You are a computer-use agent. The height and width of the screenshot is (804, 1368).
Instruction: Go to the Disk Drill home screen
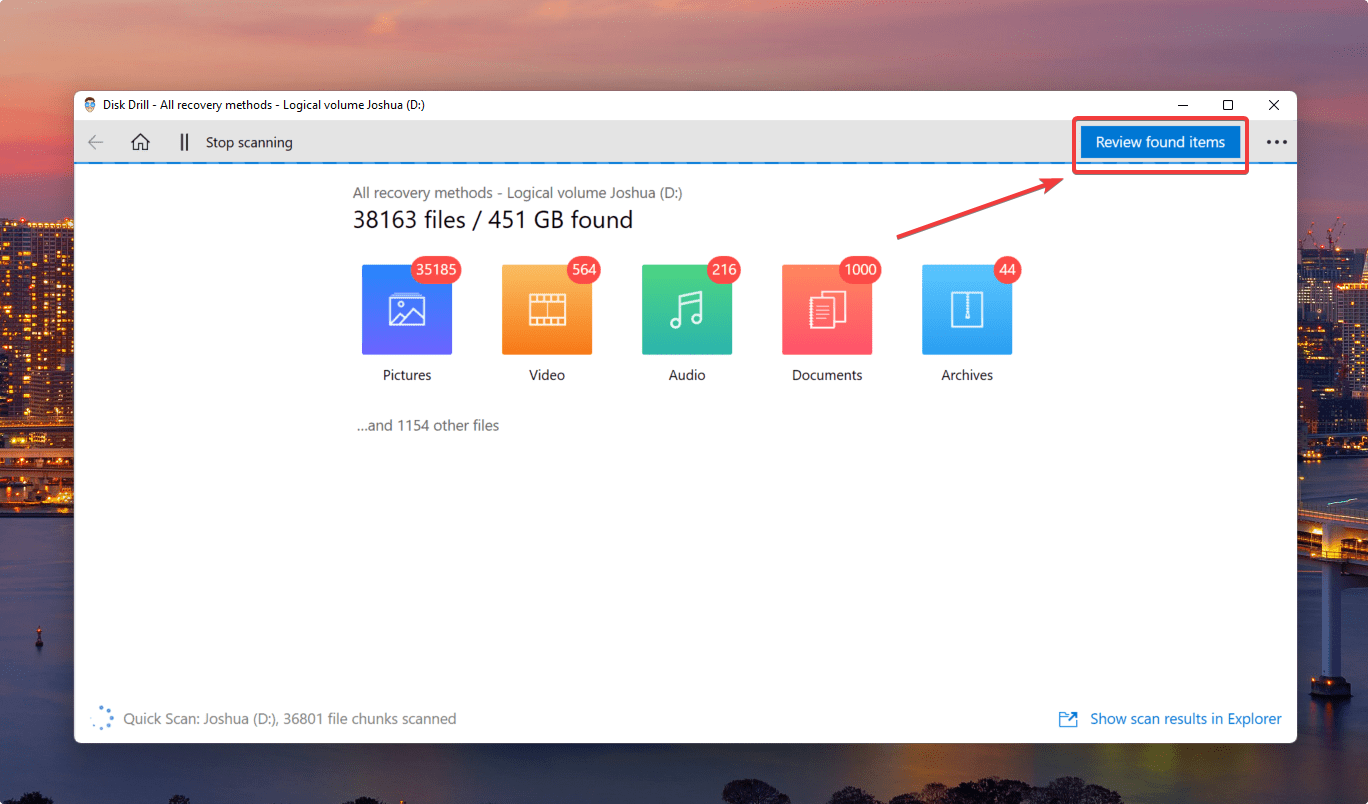pyautogui.click(x=140, y=142)
